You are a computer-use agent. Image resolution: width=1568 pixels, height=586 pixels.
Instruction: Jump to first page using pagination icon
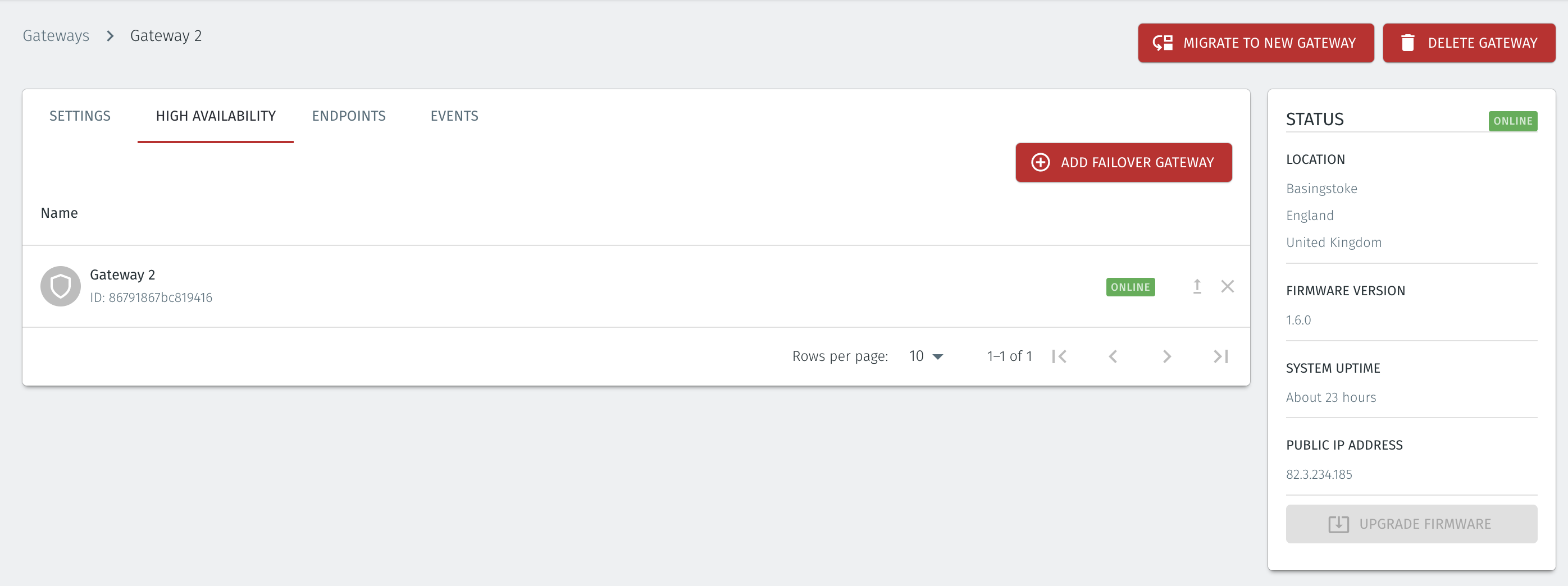1059,356
